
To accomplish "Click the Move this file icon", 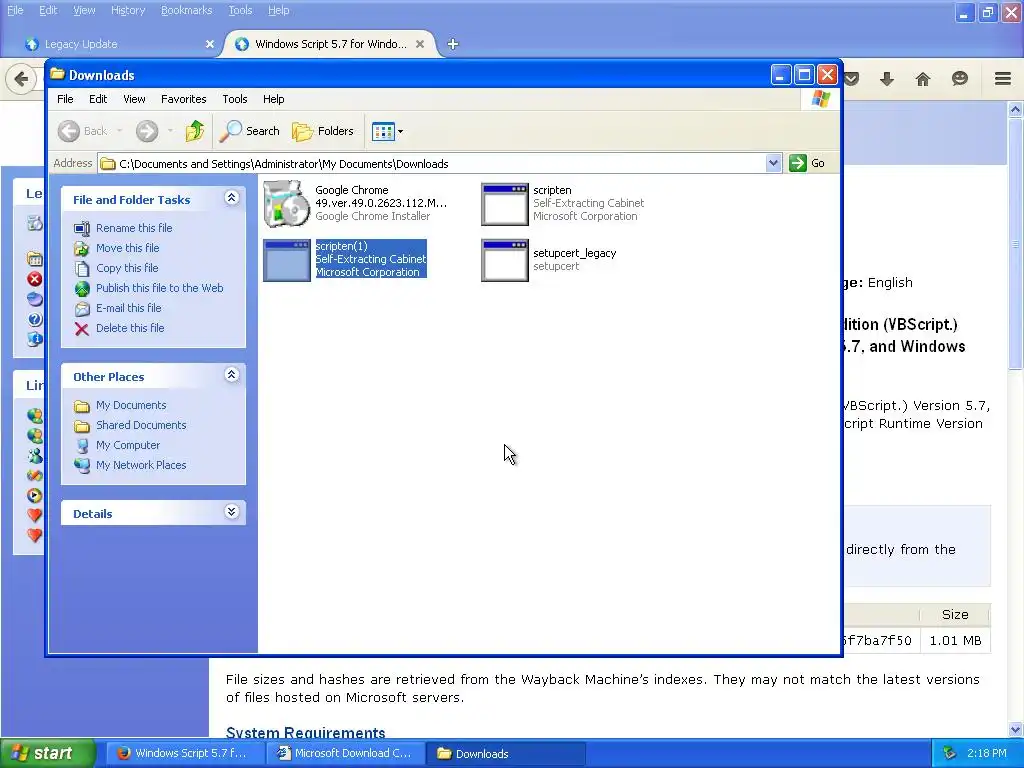I will click(x=82, y=248).
